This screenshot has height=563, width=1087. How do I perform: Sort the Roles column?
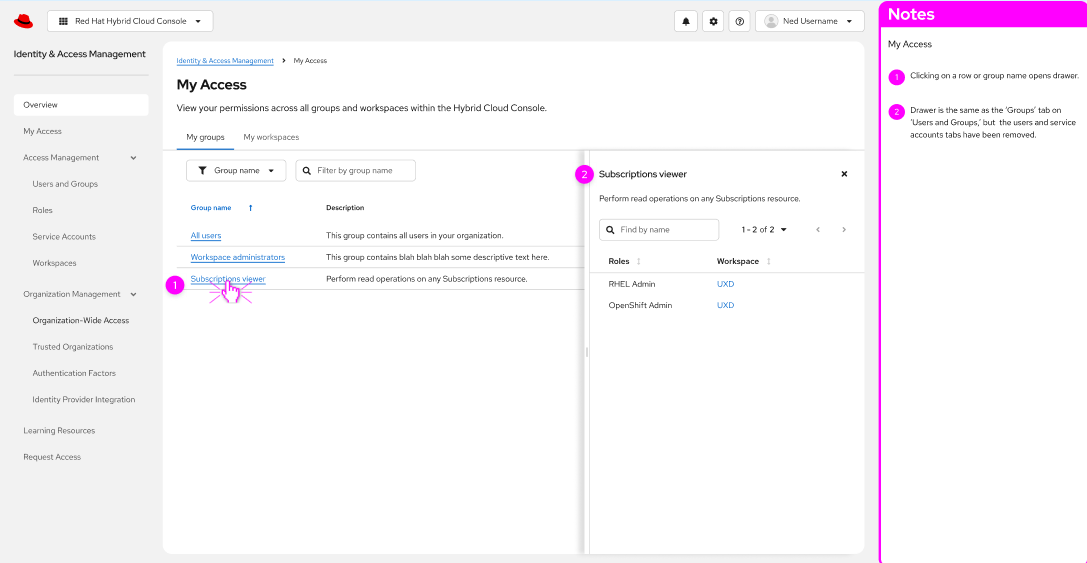(x=639, y=261)
